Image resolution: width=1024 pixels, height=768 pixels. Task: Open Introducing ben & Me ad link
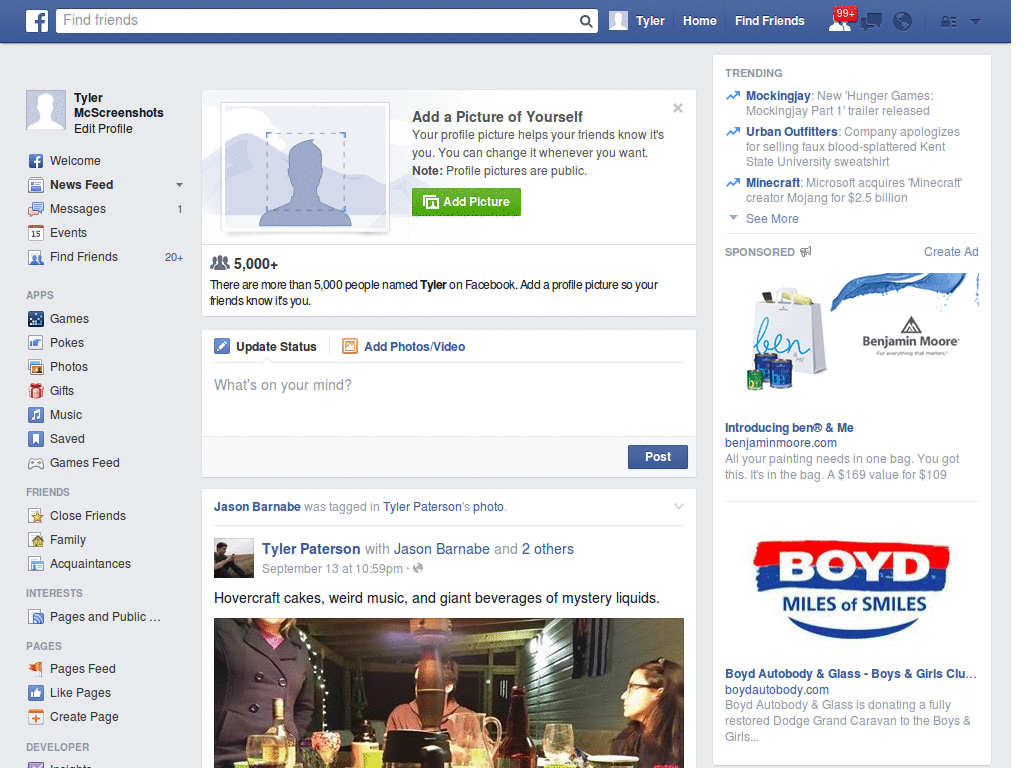pos(789,428)
